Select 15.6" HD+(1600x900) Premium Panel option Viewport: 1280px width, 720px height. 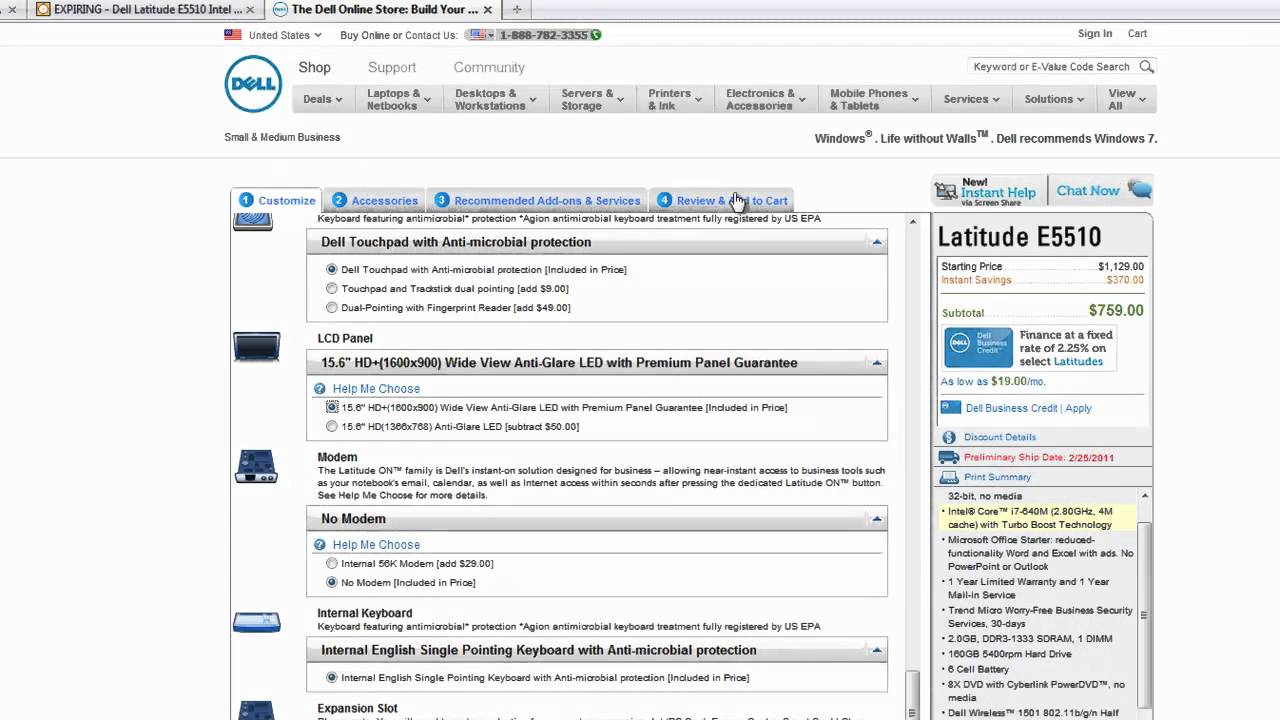(x=332, y=407)
